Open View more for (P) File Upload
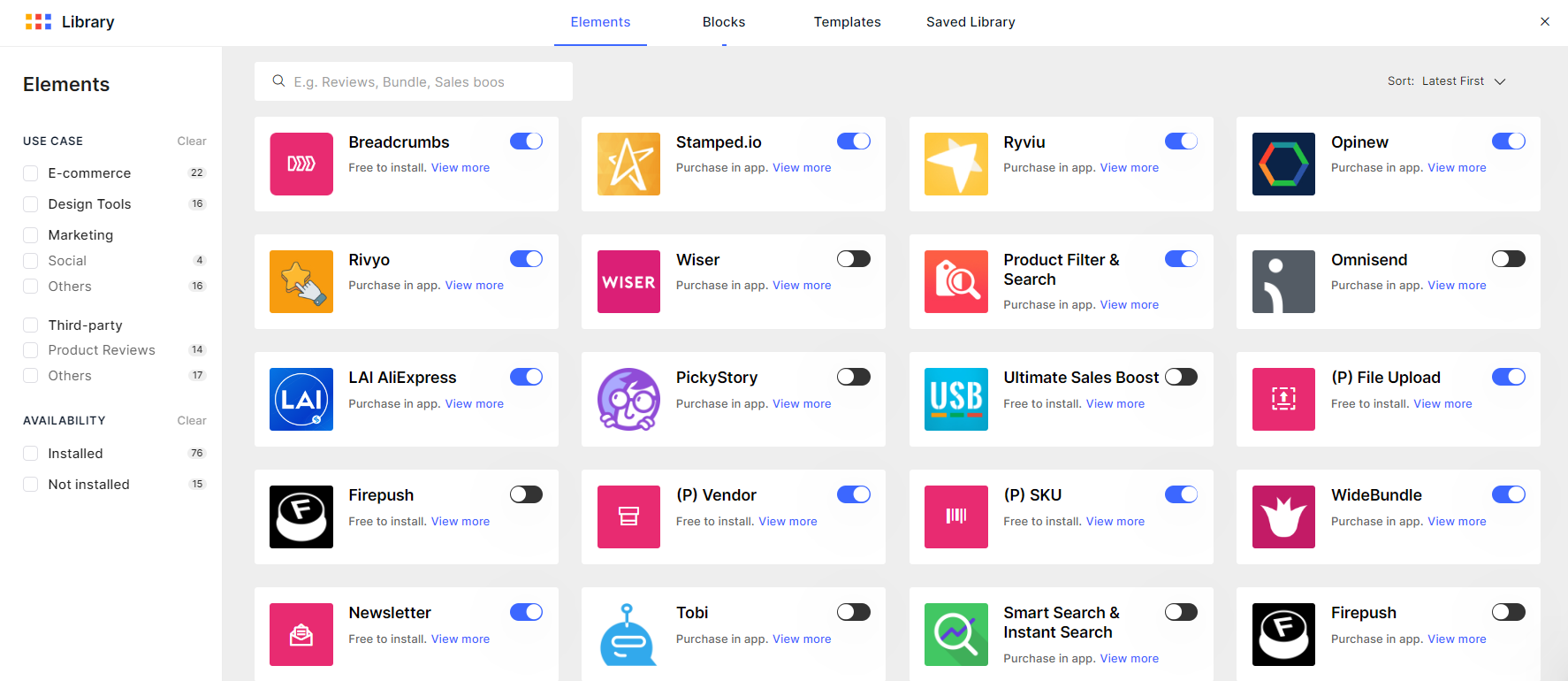 1443,404
